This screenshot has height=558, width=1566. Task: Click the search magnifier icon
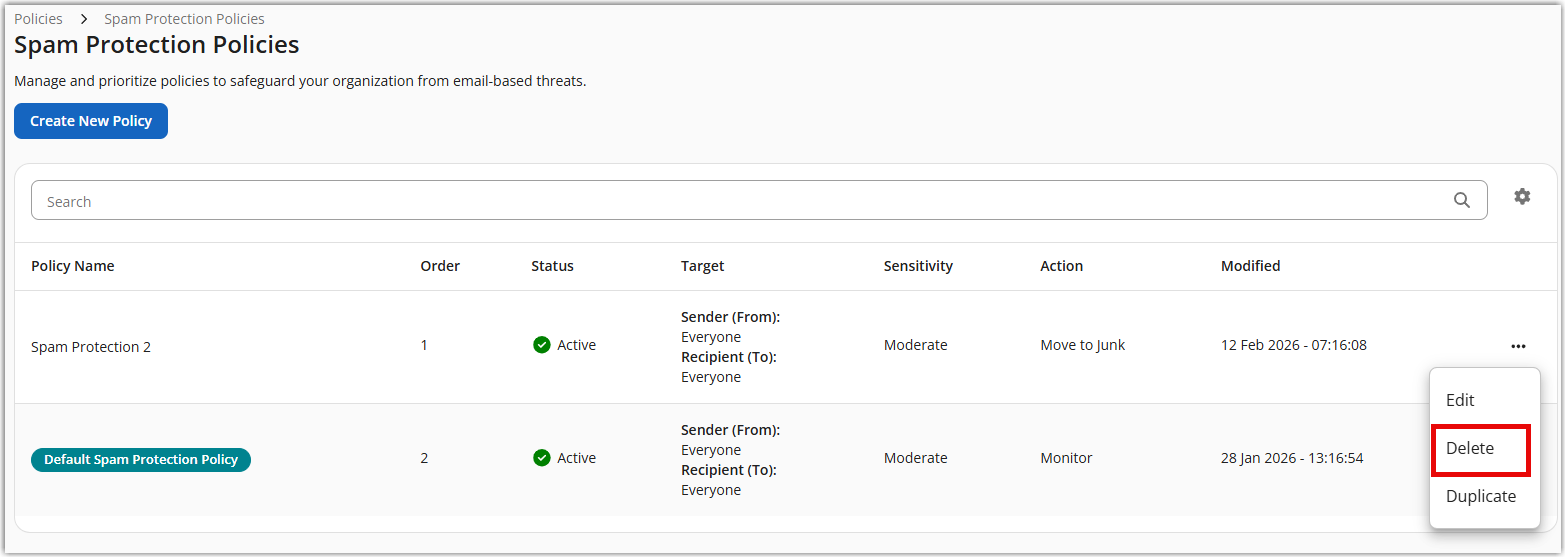1461,201
